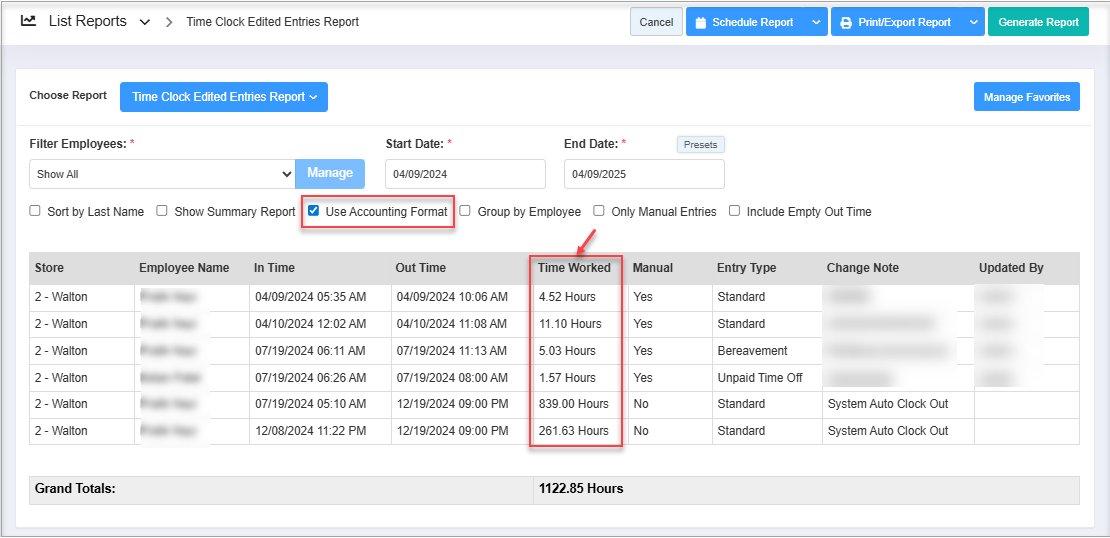Click the printer icon on Print/Export Report
The width and height of the screenshot is (1110, 538).
tap(846, 22)
